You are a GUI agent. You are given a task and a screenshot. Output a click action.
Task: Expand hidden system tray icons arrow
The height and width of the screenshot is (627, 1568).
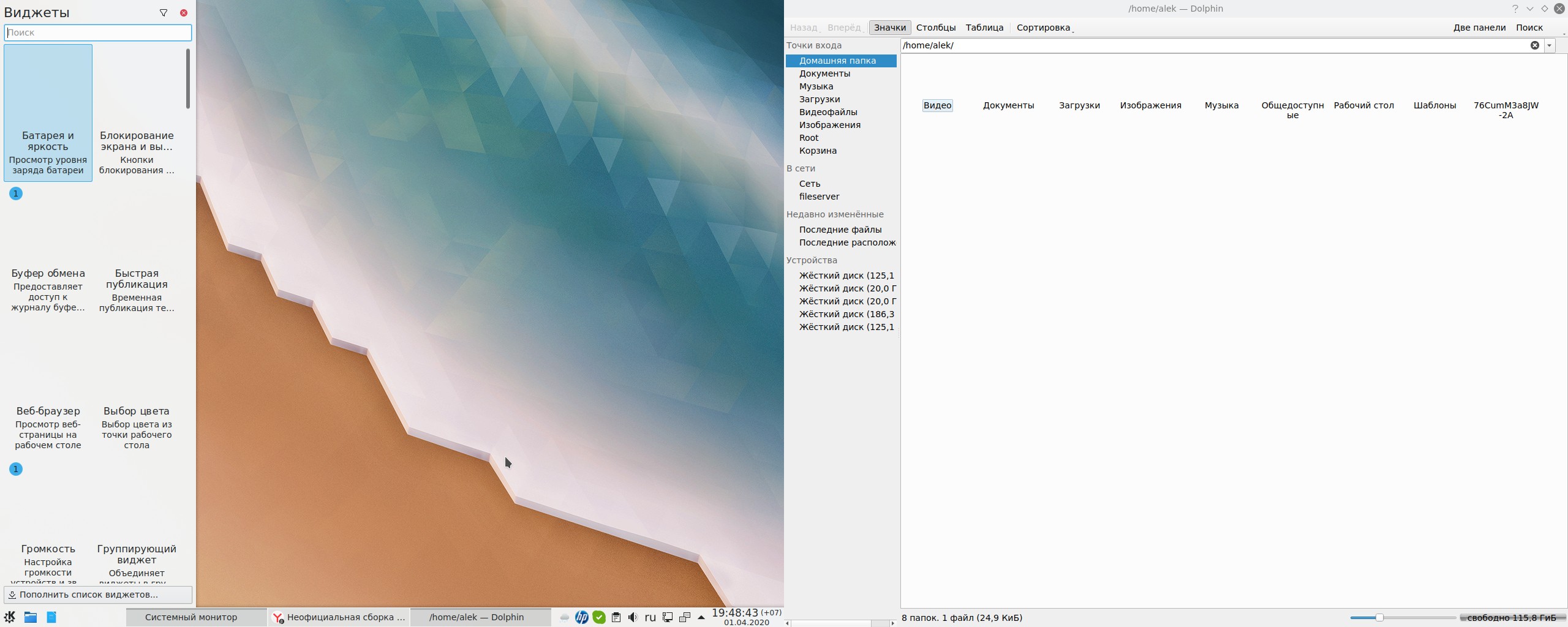click(x=701, y=617)
